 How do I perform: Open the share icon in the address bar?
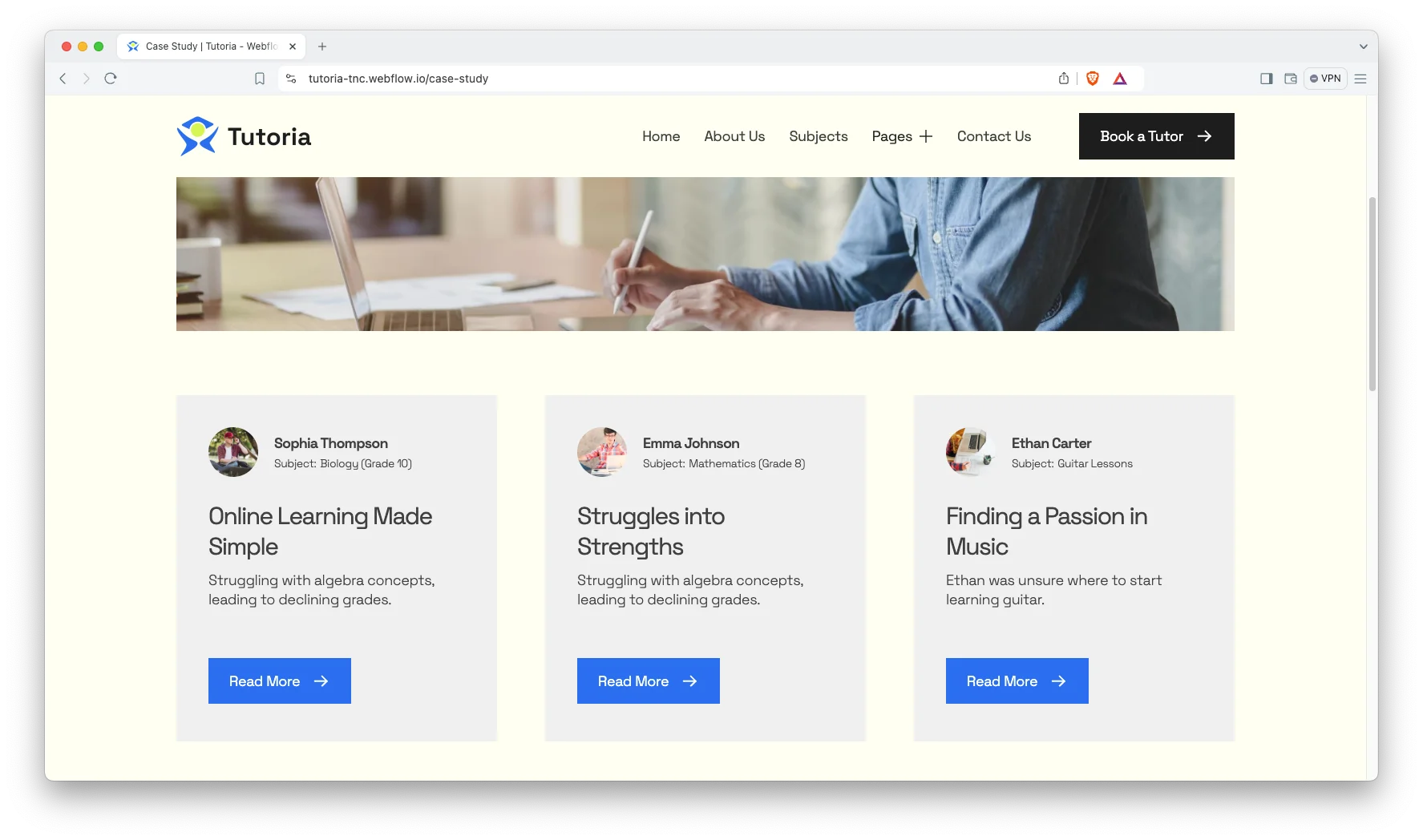(x=1064, y=79)
